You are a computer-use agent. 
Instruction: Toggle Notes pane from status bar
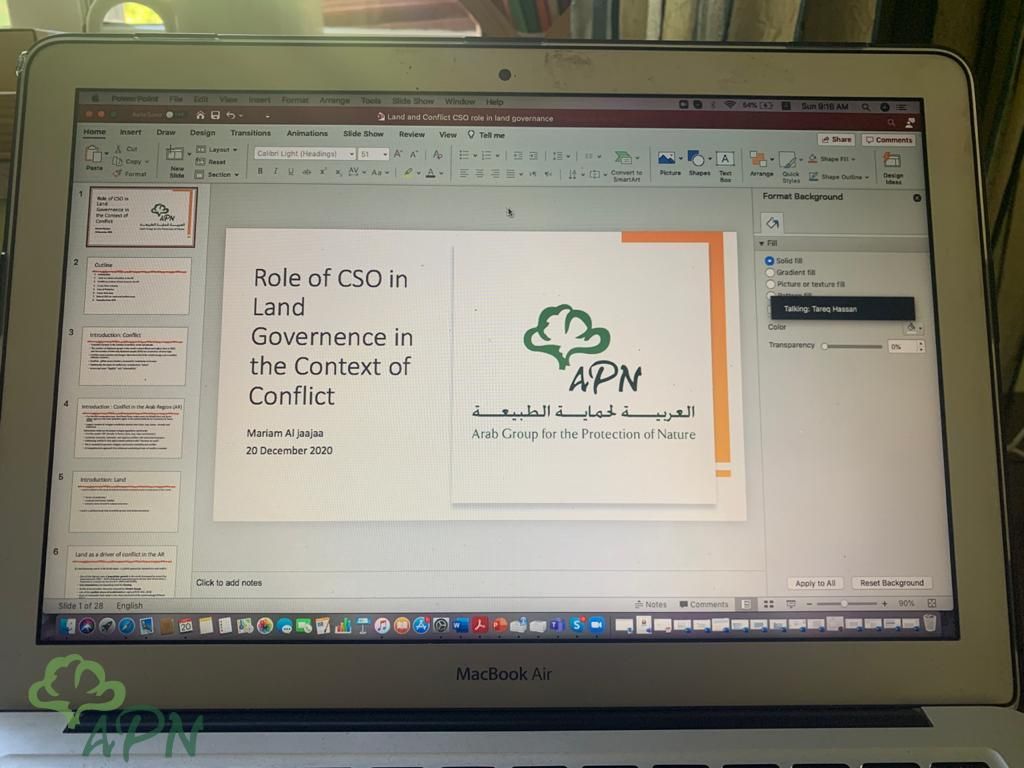[650, 604]
